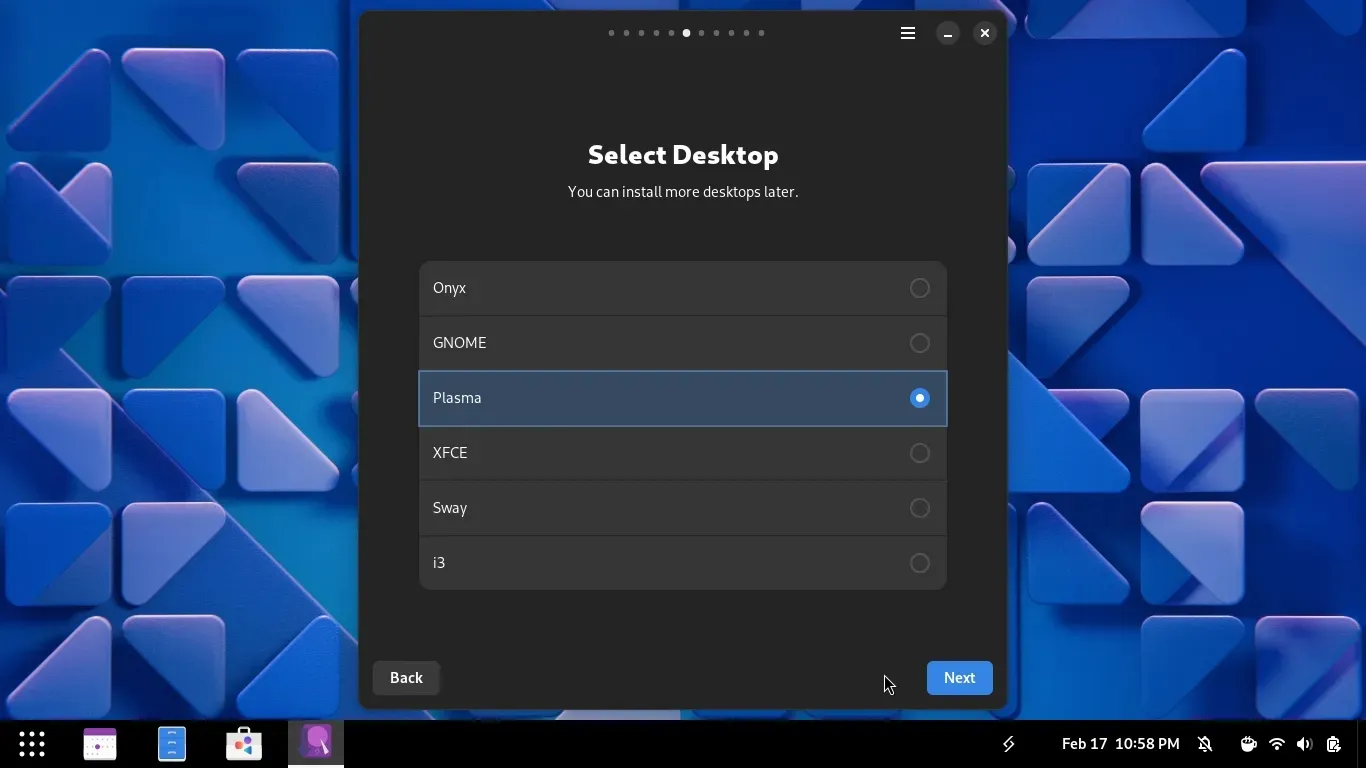The width and height of the screenshot is (1366, 768).
Task: Open the app grid launcher
Action: click(x=32, y=744)
